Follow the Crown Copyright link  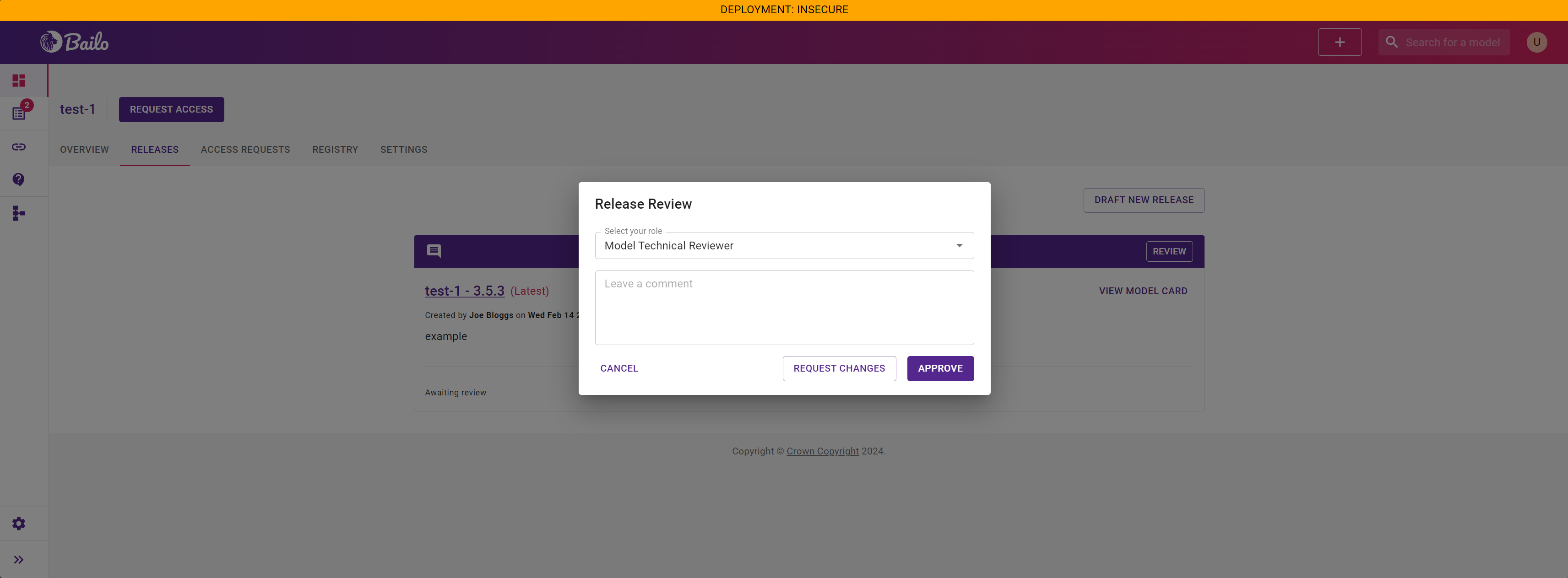822,451
